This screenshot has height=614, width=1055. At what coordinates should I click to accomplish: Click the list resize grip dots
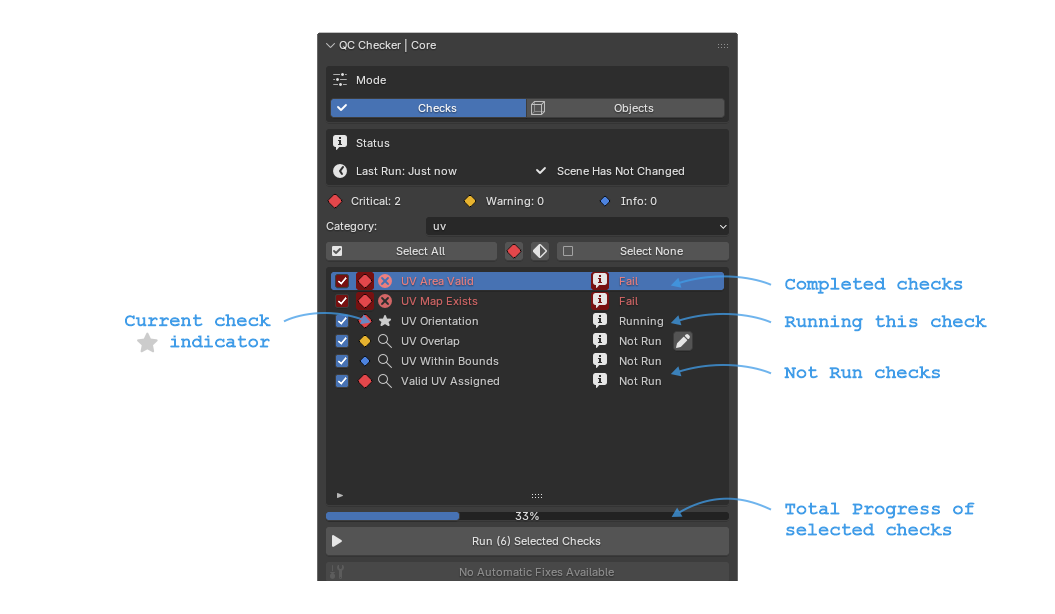536,496
